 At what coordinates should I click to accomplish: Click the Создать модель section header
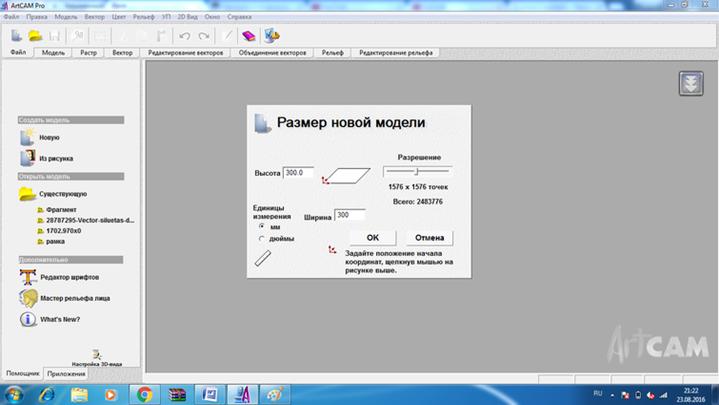coord(71,120)
